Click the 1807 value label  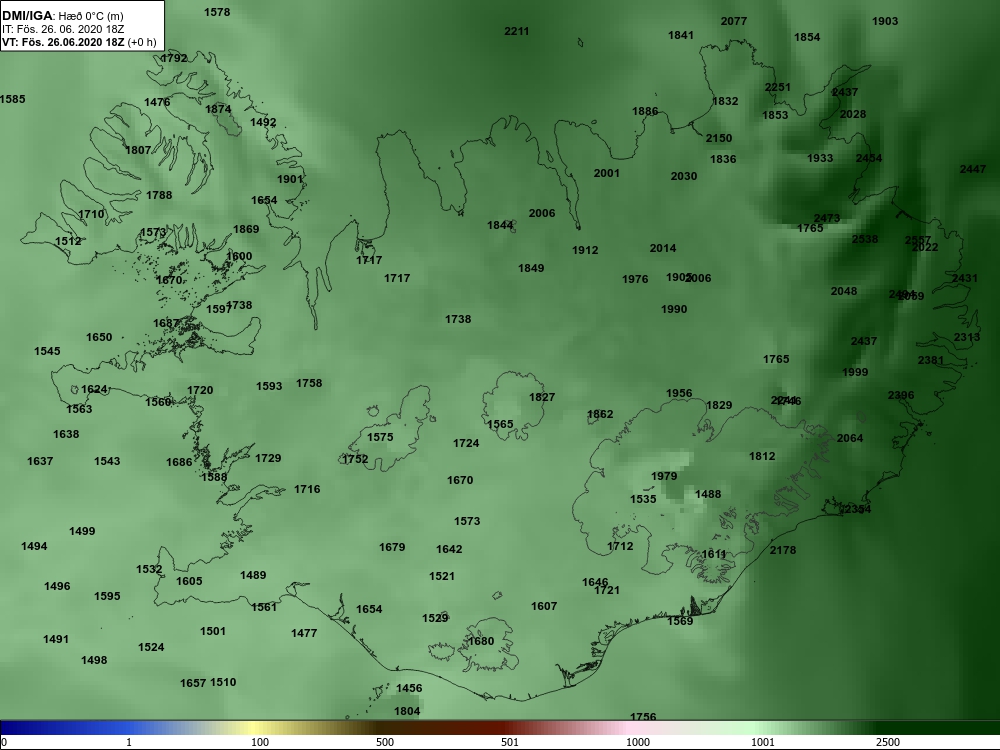pyautogui.click(x=138, y=150)
